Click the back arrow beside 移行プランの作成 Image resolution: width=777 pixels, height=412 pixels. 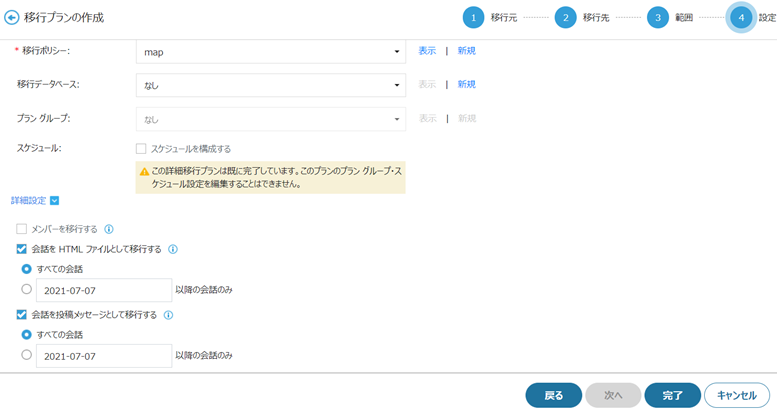pos(11,18)
